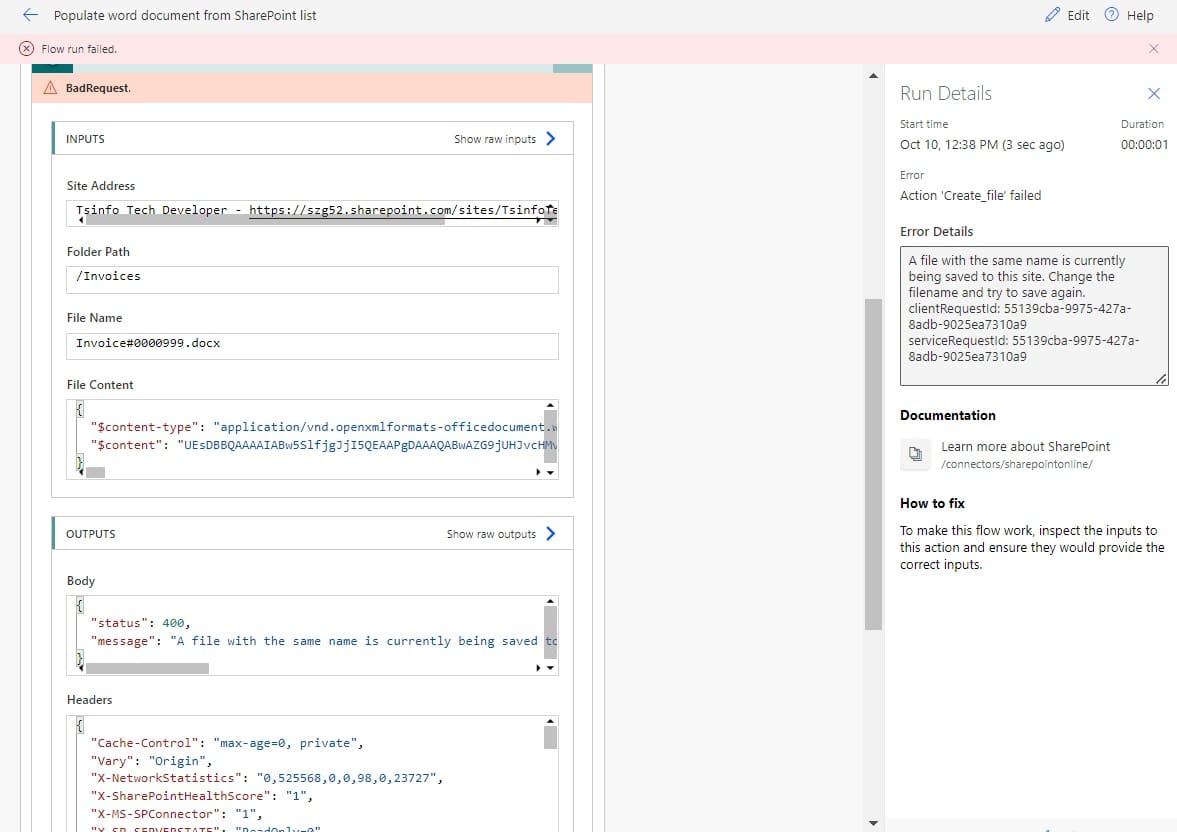Click main pane scroll up arrow
The height and width of the screenshot is (832, 1177).
(x=873, y=75)
